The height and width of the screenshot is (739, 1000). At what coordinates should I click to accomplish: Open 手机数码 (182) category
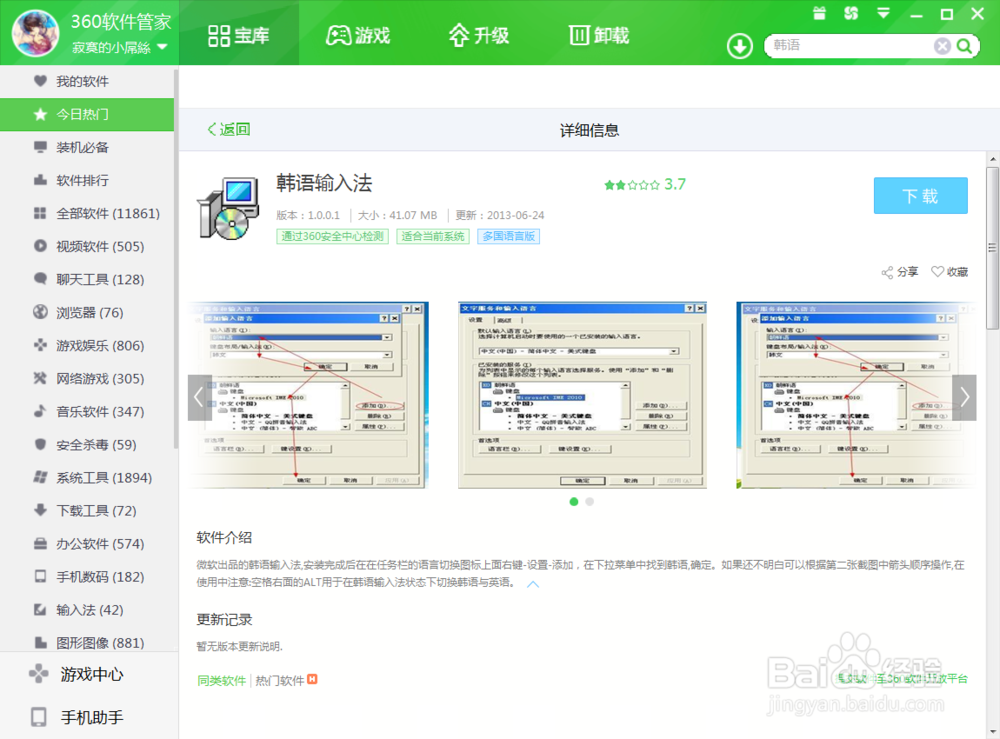pos(87,577)
